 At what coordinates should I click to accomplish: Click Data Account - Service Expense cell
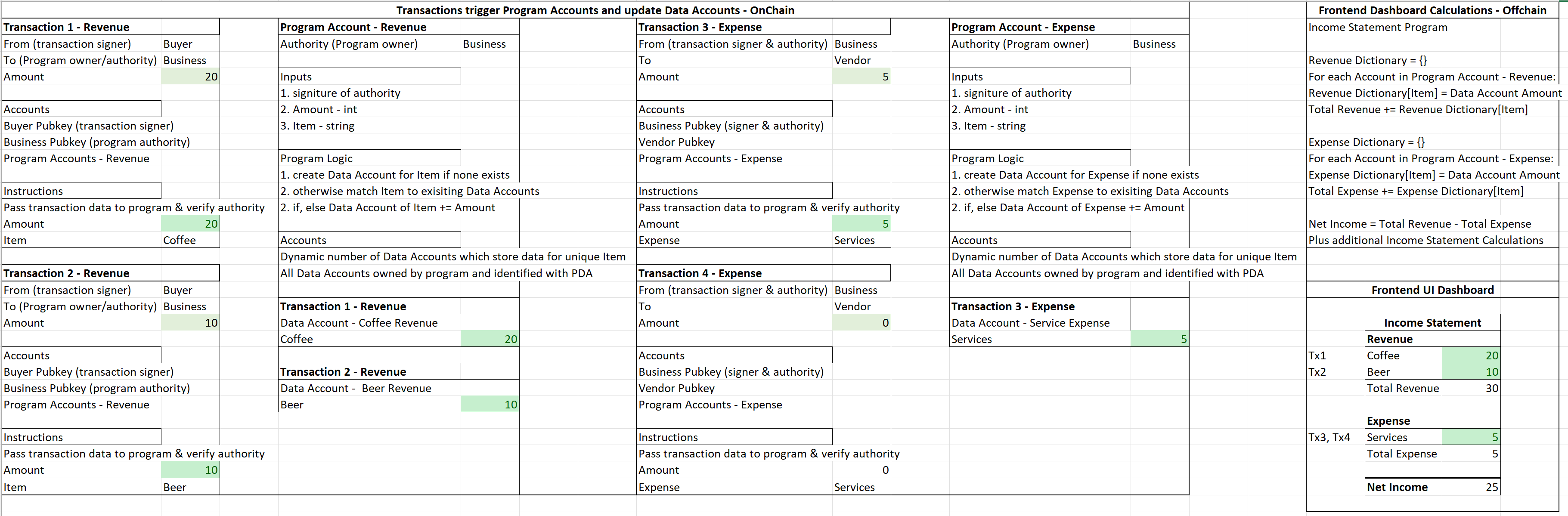1031,323
